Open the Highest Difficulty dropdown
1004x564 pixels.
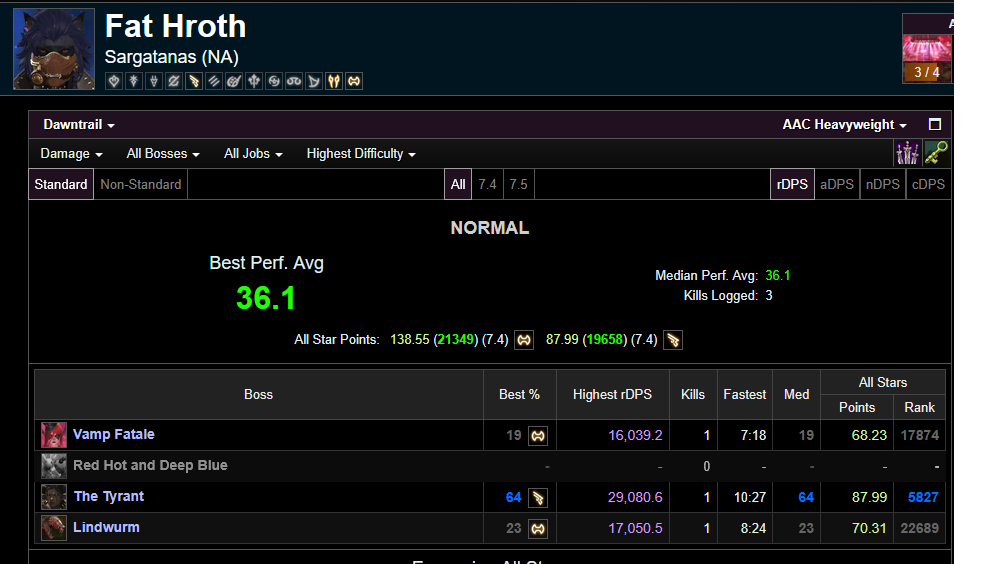361,154
